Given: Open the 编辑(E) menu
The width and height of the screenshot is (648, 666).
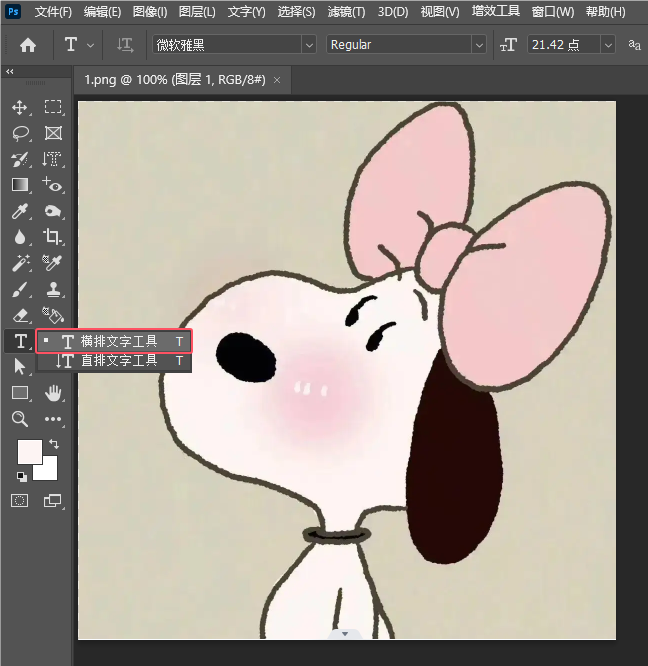Looking at the screenshot, I should coord(102,11).
